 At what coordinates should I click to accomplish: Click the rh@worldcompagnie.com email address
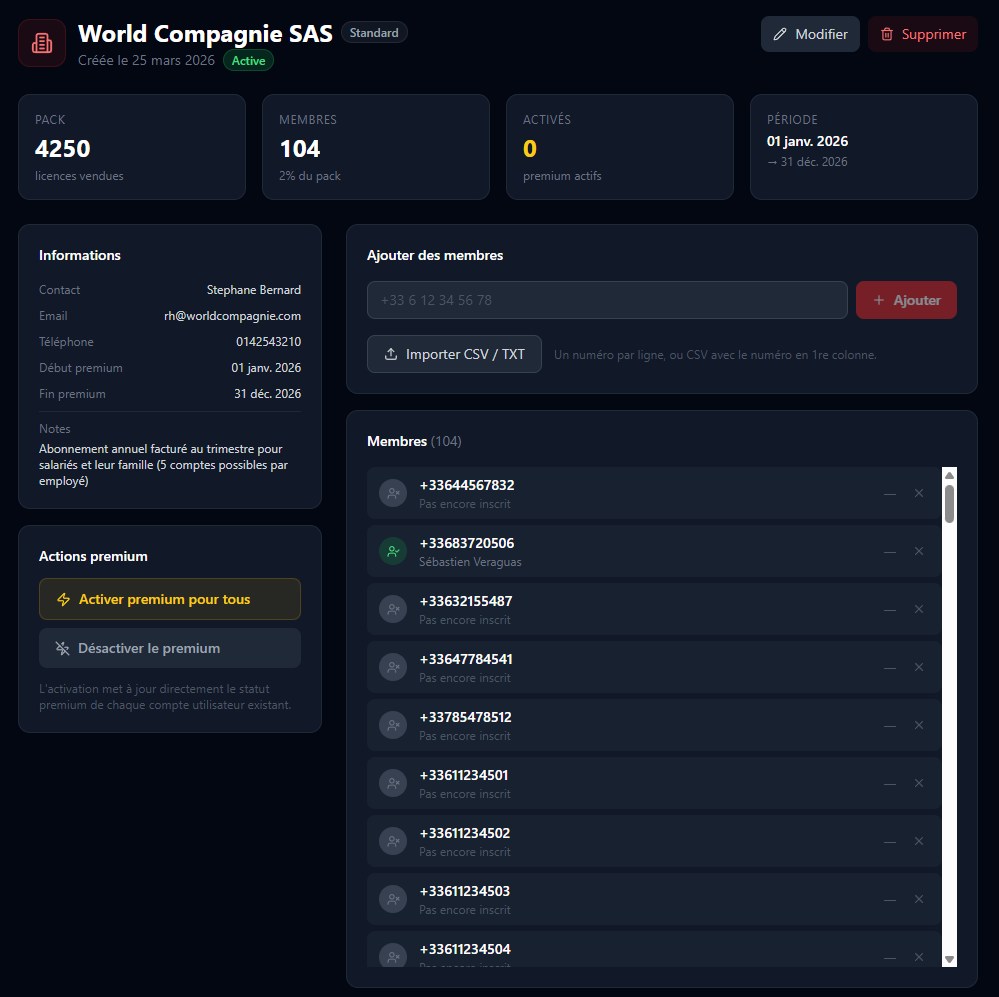(x=232, y=316)
